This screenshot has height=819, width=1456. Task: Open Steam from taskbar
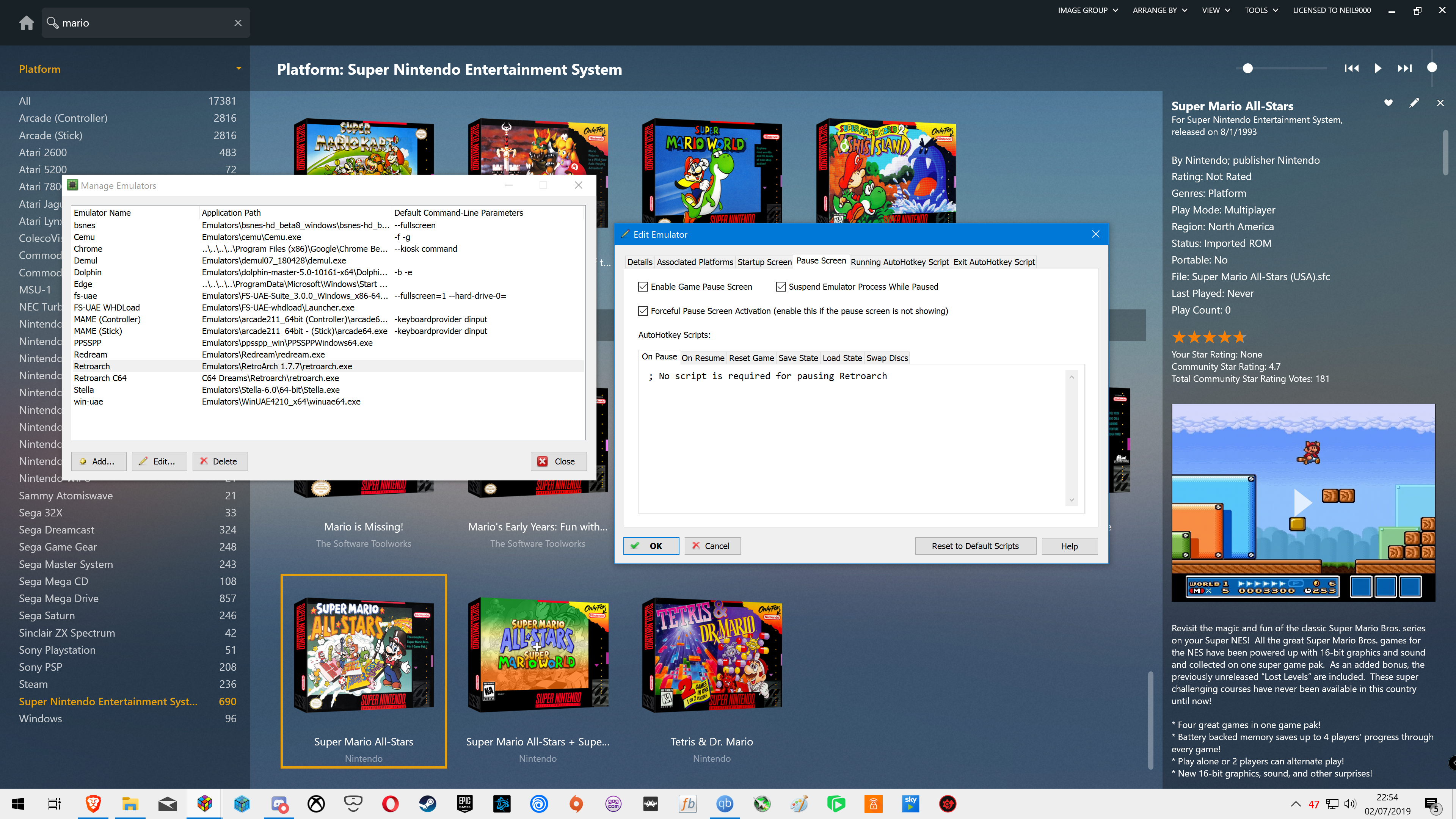coord(427,804)
